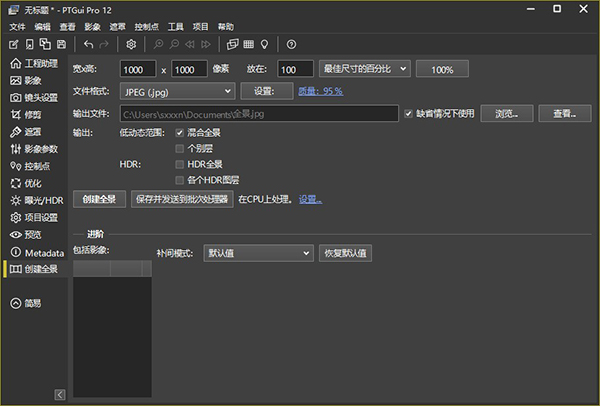Image resolution: width=600 pixels, height=406 pixels.
Task: Open JPEG (.jpg) file format dropdown
Action: pos(178,91)
